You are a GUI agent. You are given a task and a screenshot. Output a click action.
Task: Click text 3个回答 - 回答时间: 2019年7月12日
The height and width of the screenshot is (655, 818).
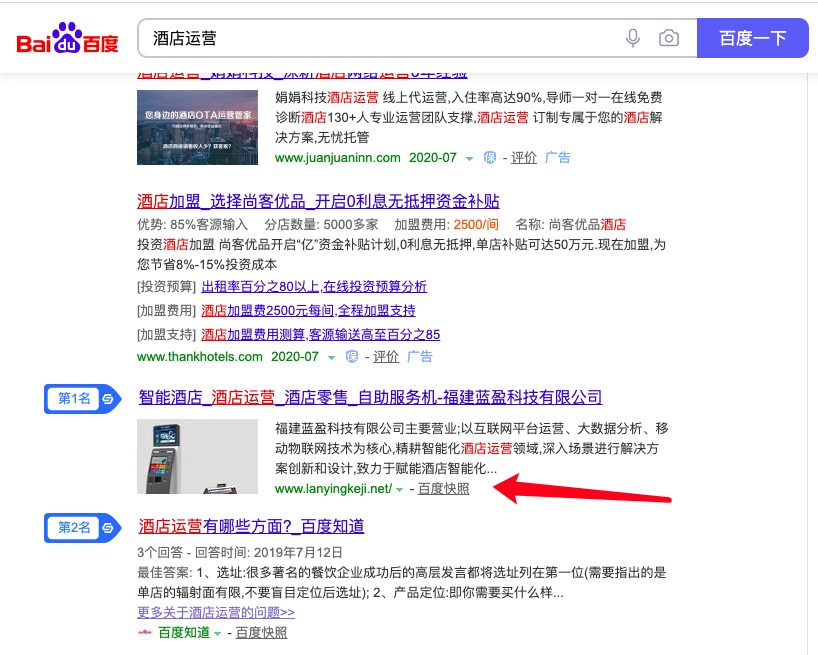(240, 552)
